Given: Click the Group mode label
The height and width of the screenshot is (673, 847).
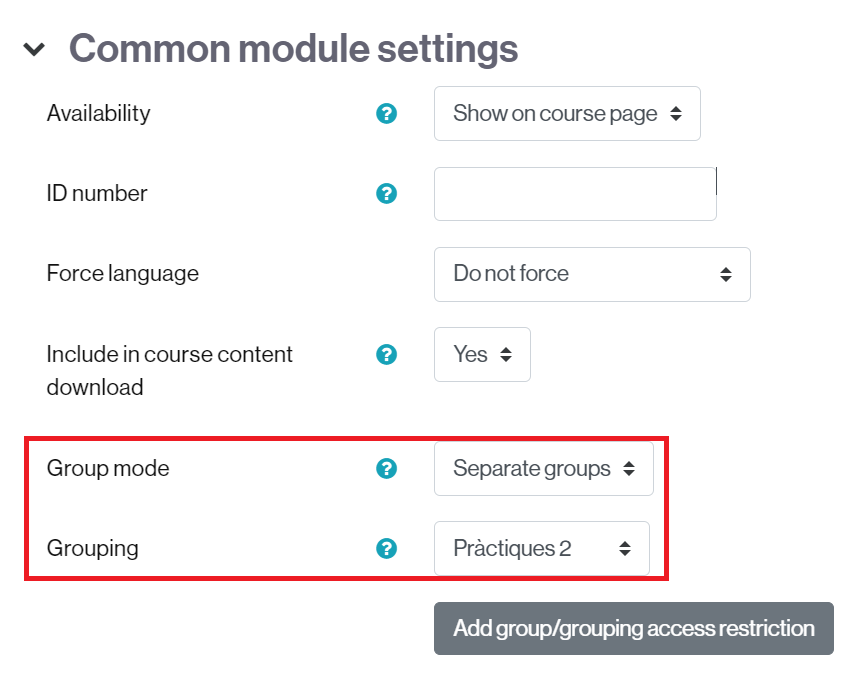Looking at the screenshot, I should [x=108, y=468].
